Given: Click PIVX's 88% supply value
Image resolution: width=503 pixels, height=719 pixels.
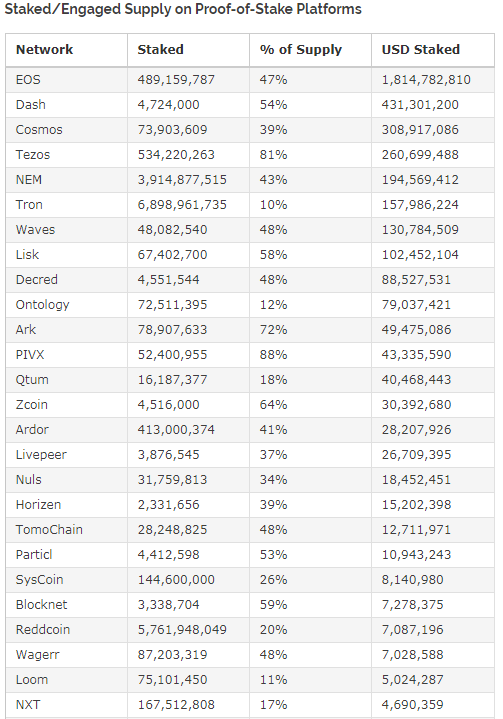Looking at the screenshot, I should (x=273, y=354).
